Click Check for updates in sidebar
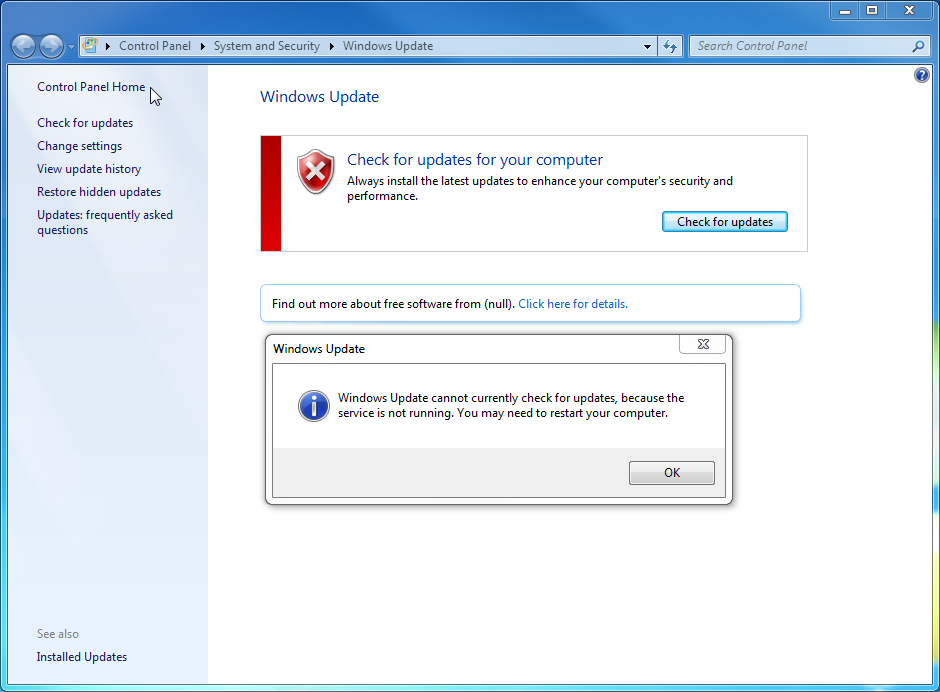Screen dimensions: 940x692 [x=85, y=123]
